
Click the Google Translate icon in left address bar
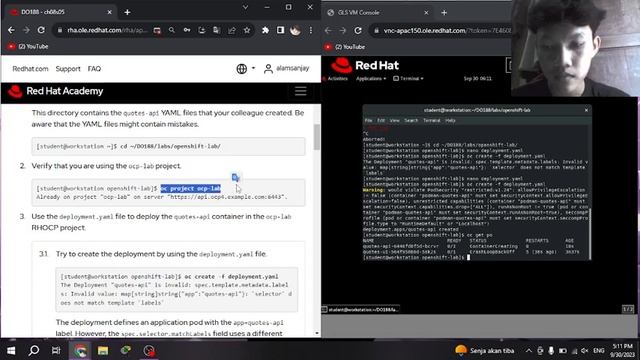click(217, 30)
